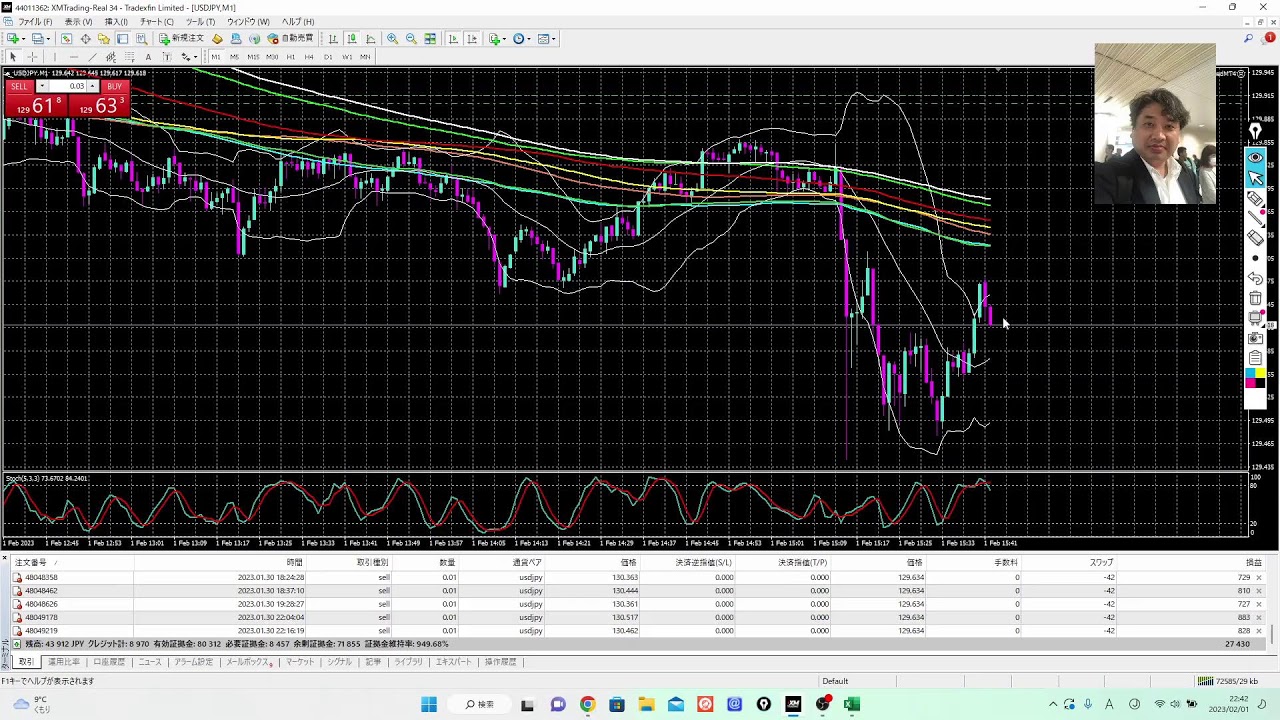Expand the chart template dropdown
The height and width of the screenshot is (720, 1280).
tap(553, 39)
